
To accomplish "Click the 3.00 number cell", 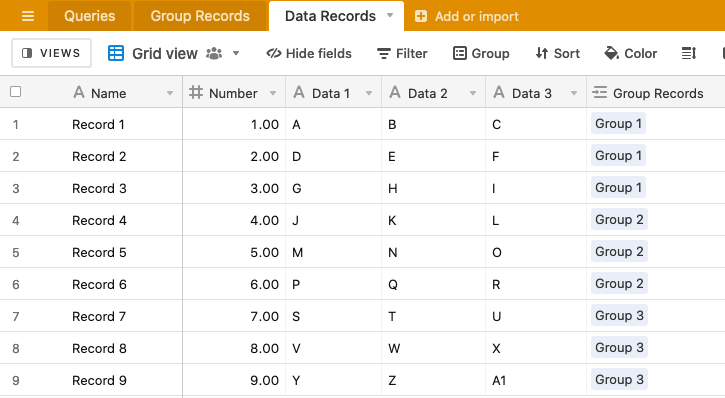I will coord(234,188).
